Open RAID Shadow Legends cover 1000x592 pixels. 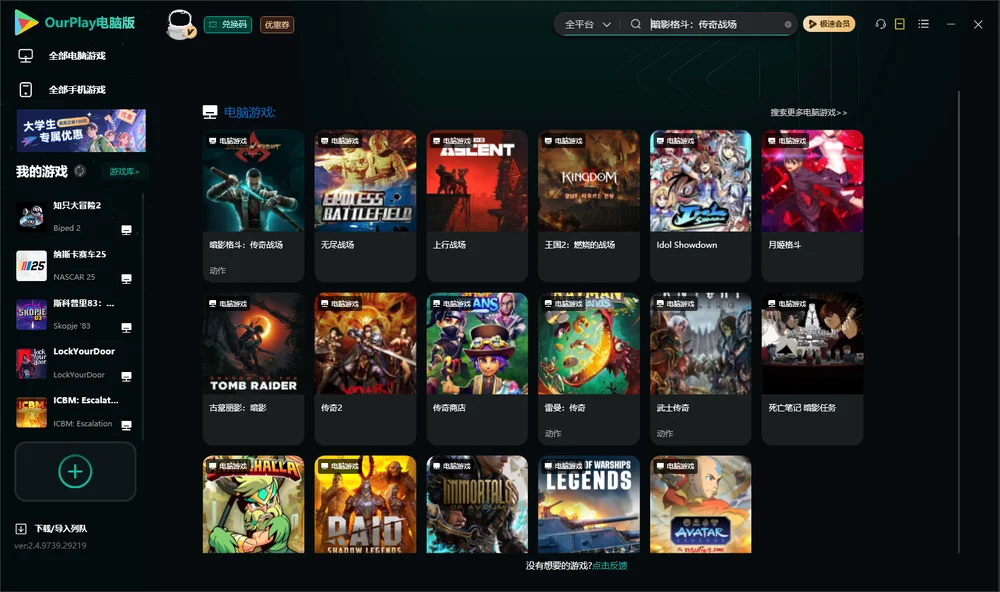[365, 504]
